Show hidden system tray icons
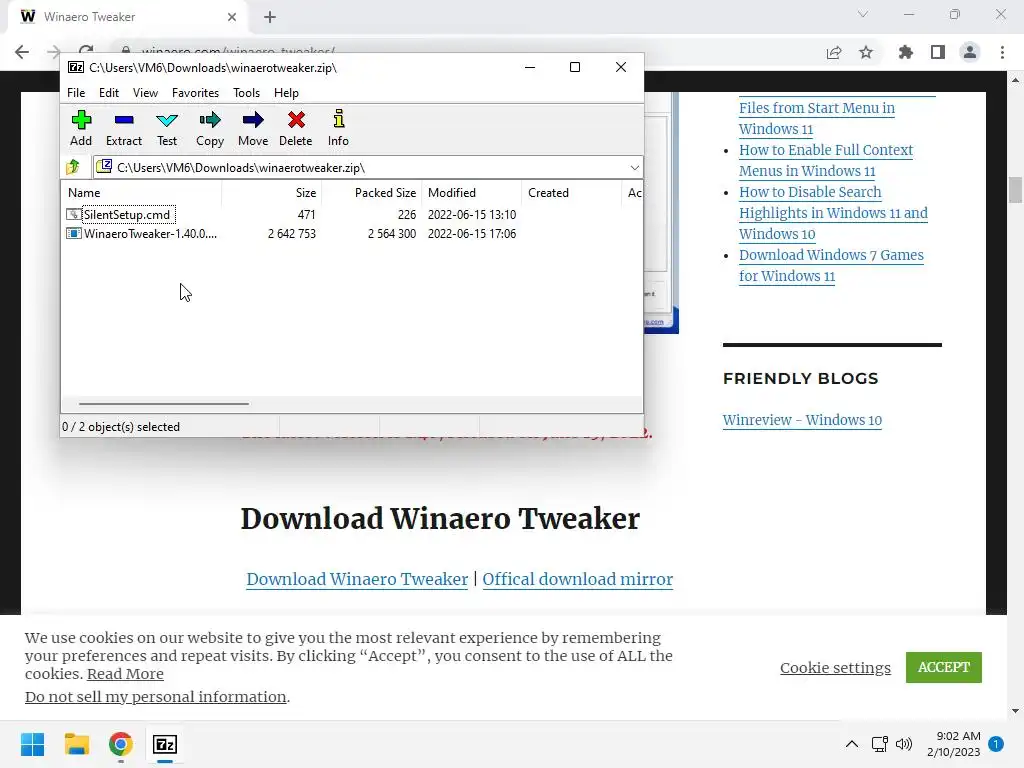The image size is (1024, 768). click(x=852, y=744)
